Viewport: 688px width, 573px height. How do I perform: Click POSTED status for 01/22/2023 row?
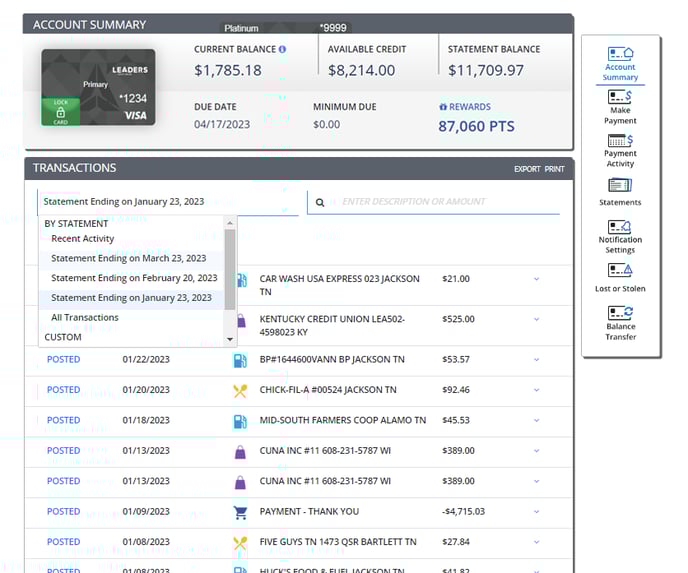point(64,359)
